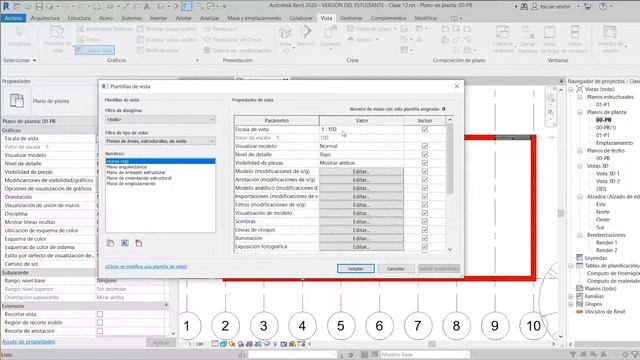Open '¿Cómo se modifica una plantilla de vista?' link
The image size is (640, 360).
pos(146,267)
